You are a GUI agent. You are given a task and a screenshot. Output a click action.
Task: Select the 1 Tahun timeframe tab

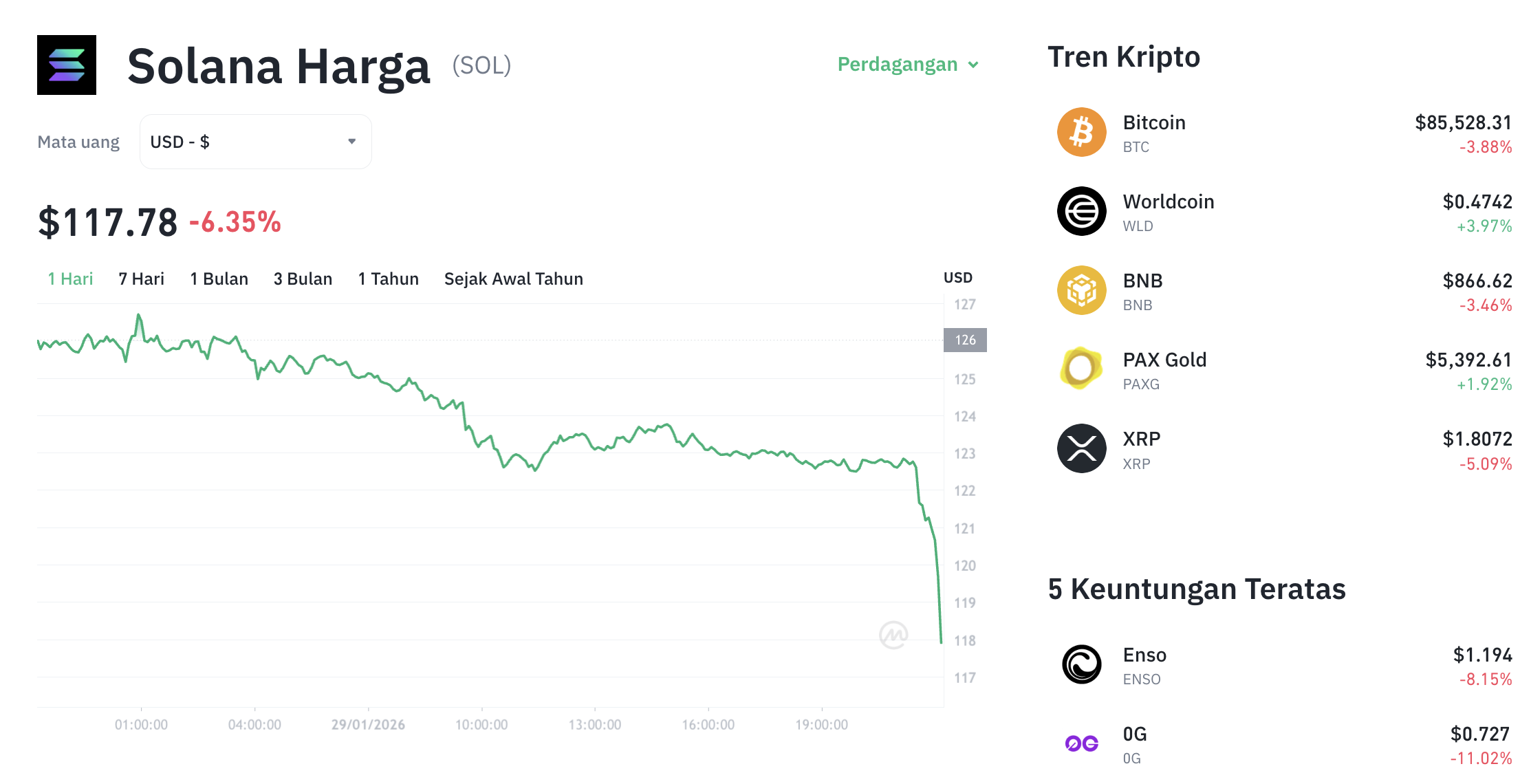click(x=388, y=279)
